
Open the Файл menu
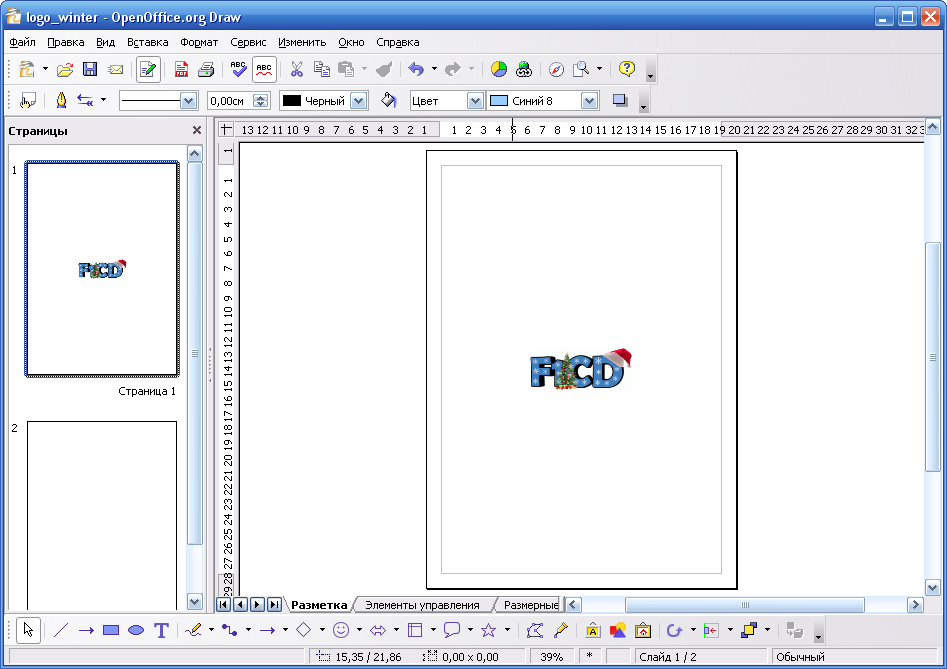22,42
